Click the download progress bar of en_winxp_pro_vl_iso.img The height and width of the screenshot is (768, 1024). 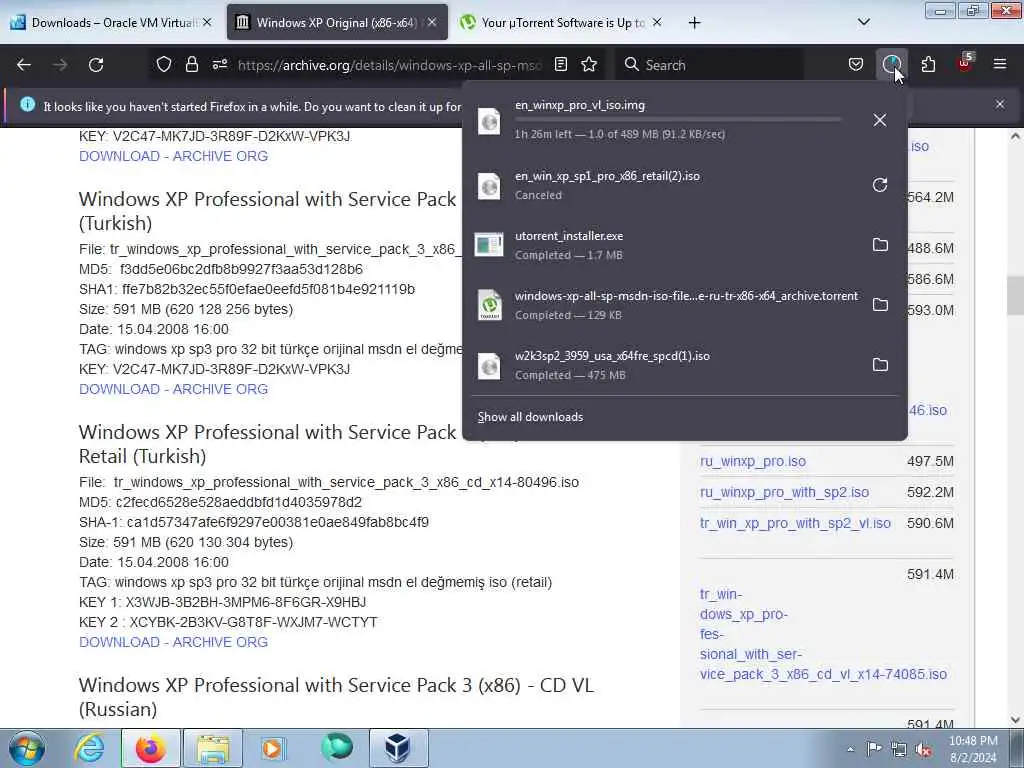[678, 120]
